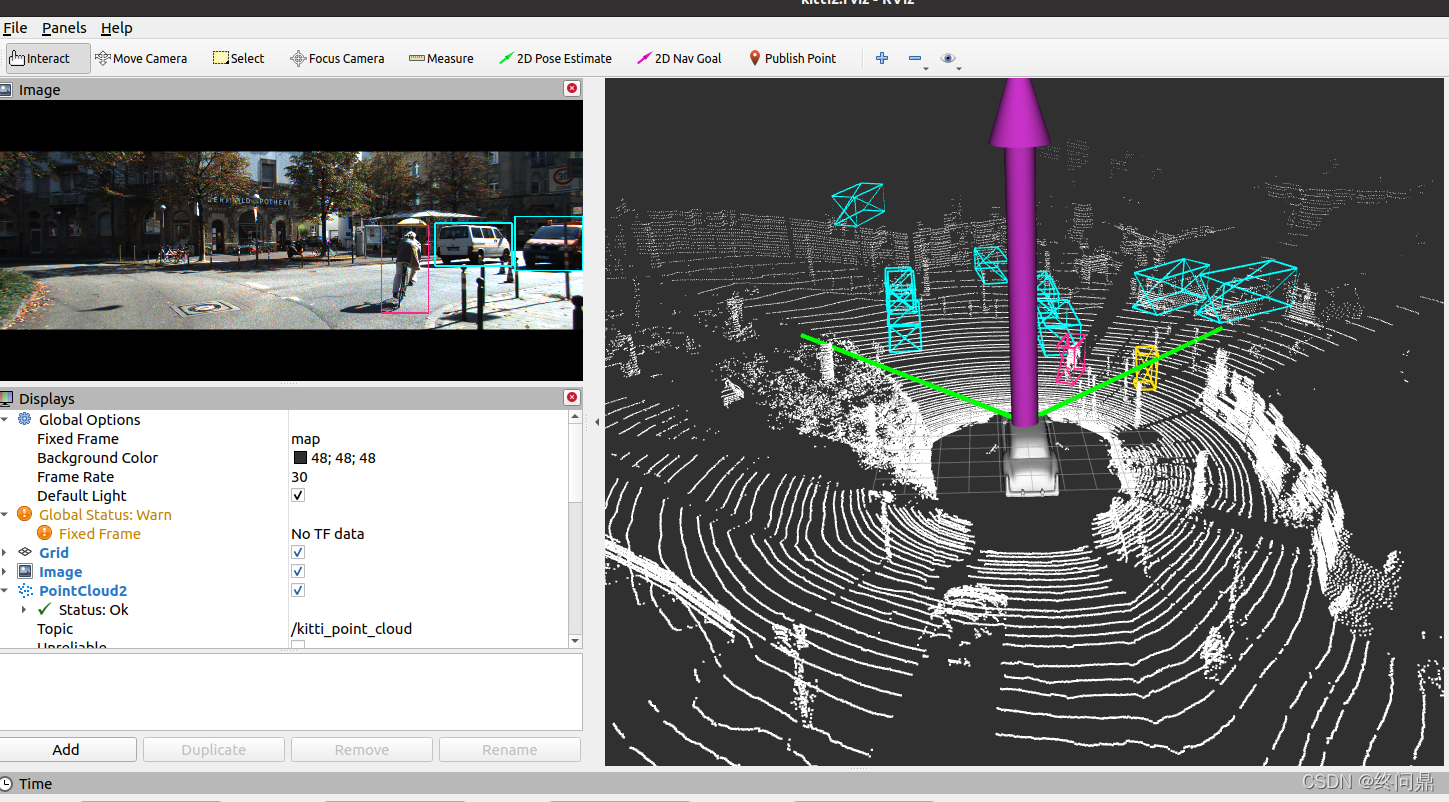Expand the Status: Ok node

click(x=24, y=610)
